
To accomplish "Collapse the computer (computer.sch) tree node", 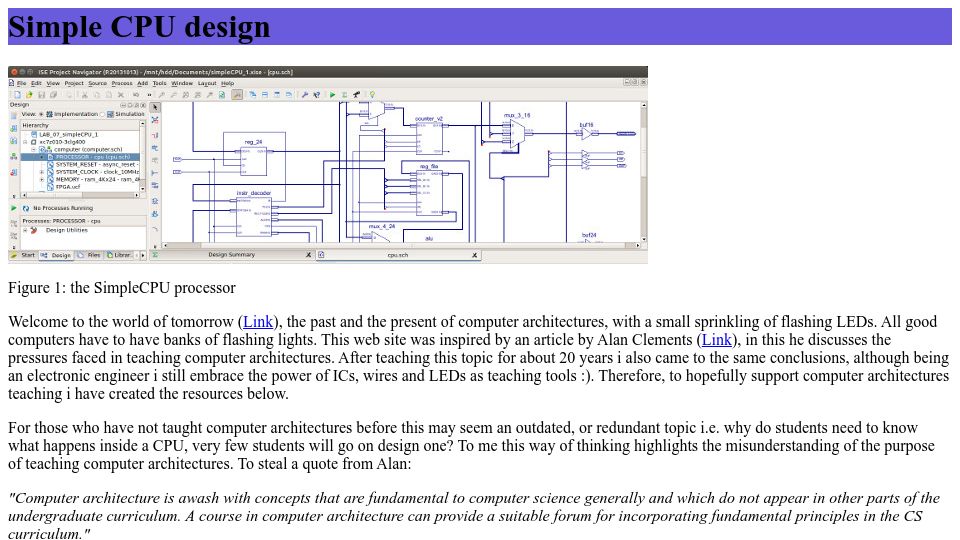I will 34,149.
